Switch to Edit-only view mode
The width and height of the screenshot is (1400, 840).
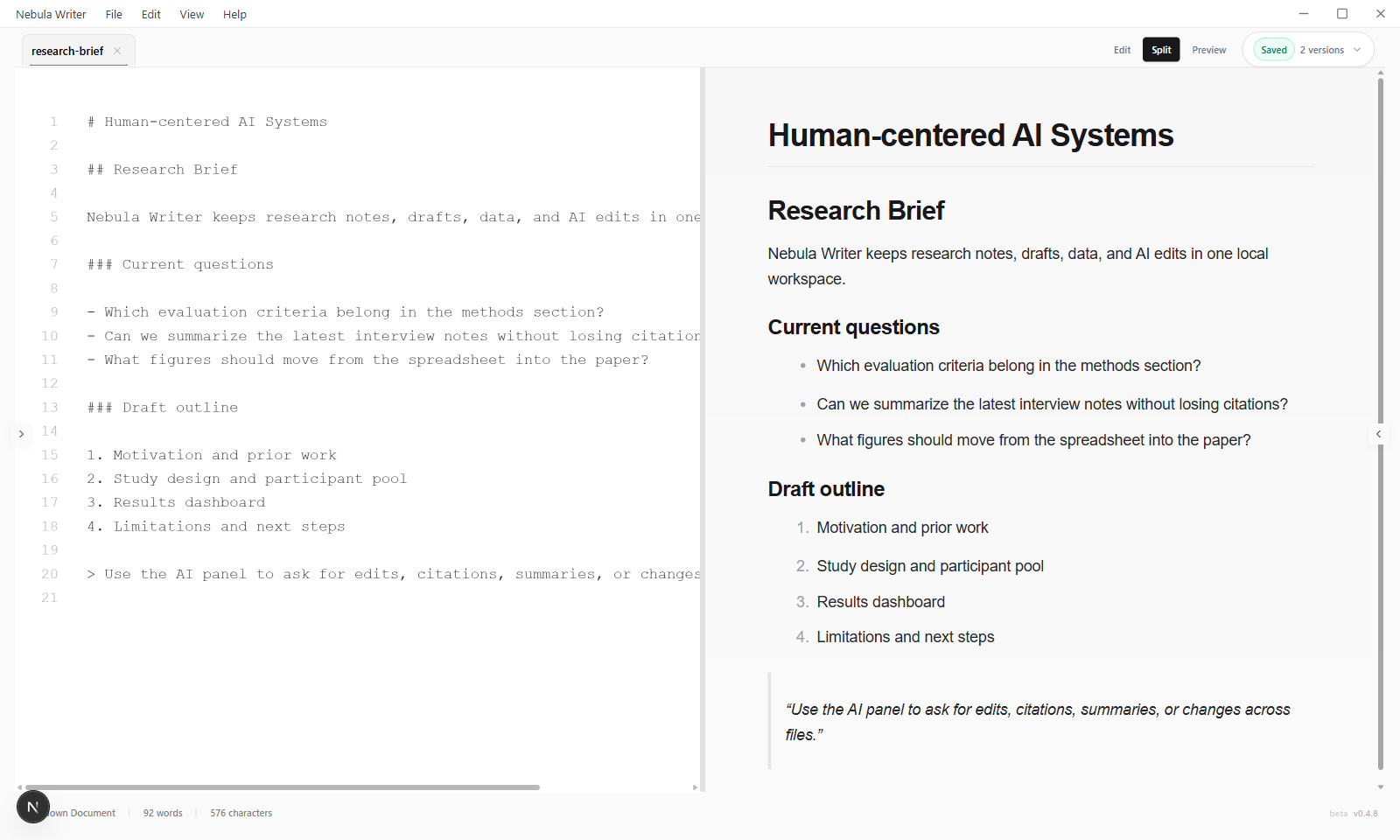pos(1122,50)
